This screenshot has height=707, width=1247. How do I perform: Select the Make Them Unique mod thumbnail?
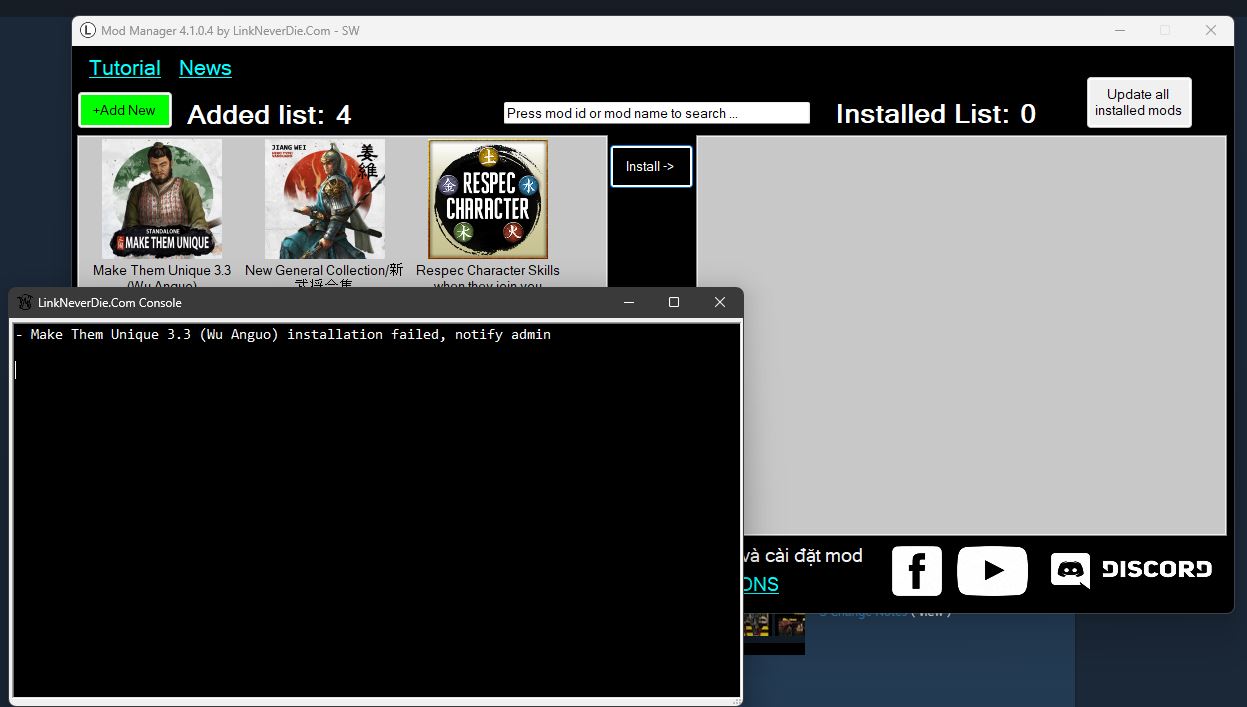[x=162, y=199]
